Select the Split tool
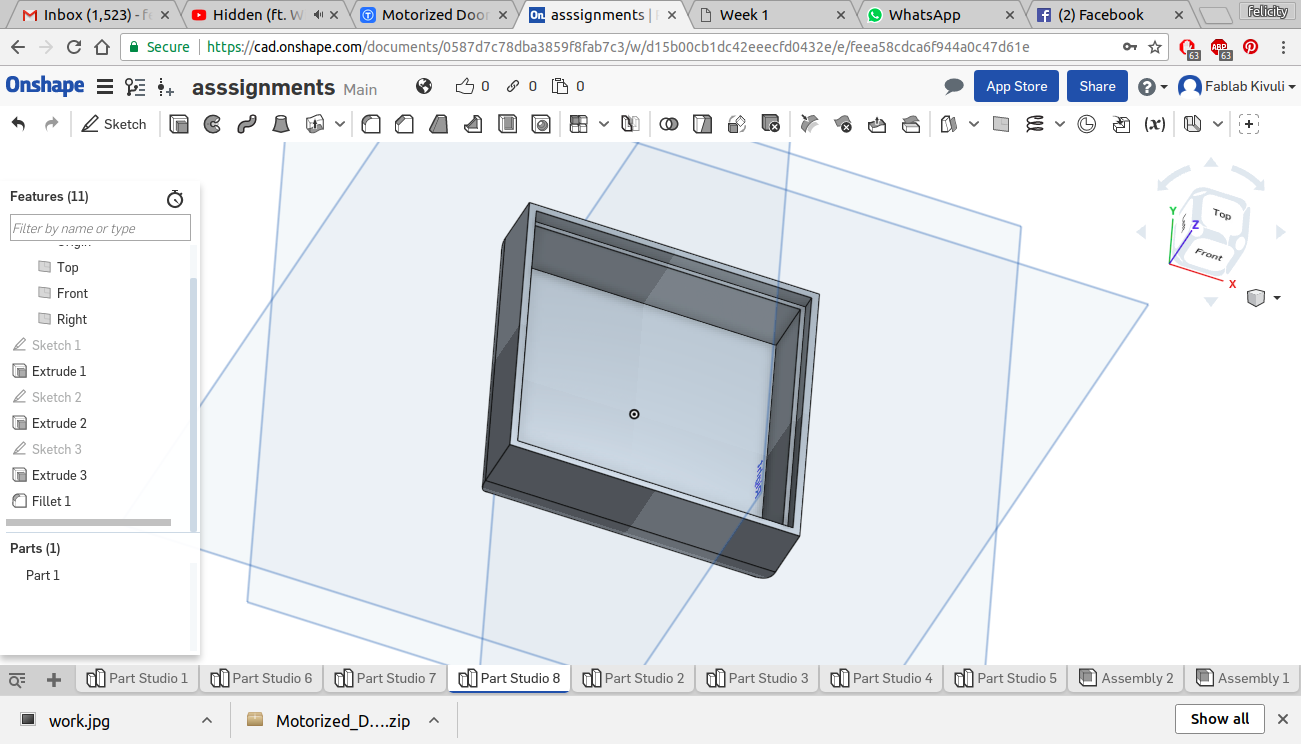Image resolution: width=1301 pixels, height=744 pixels. [x=703, y=124]
